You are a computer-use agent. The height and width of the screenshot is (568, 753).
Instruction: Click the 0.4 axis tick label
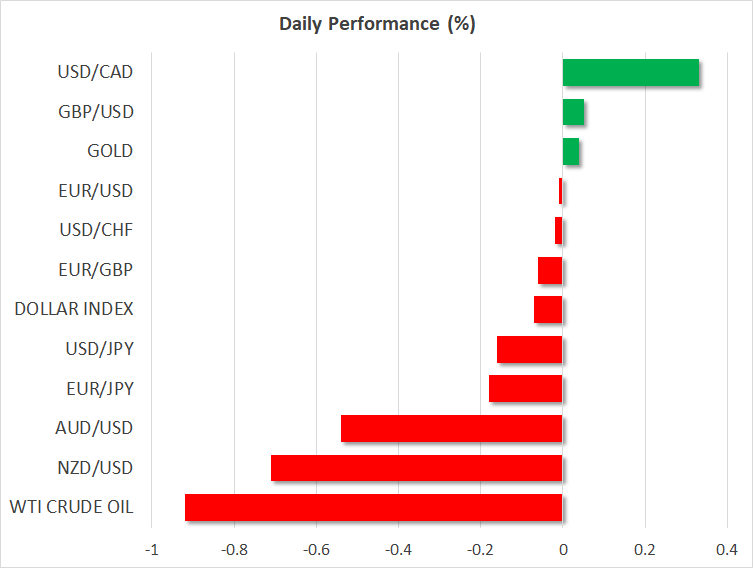[x=727, y=549]
